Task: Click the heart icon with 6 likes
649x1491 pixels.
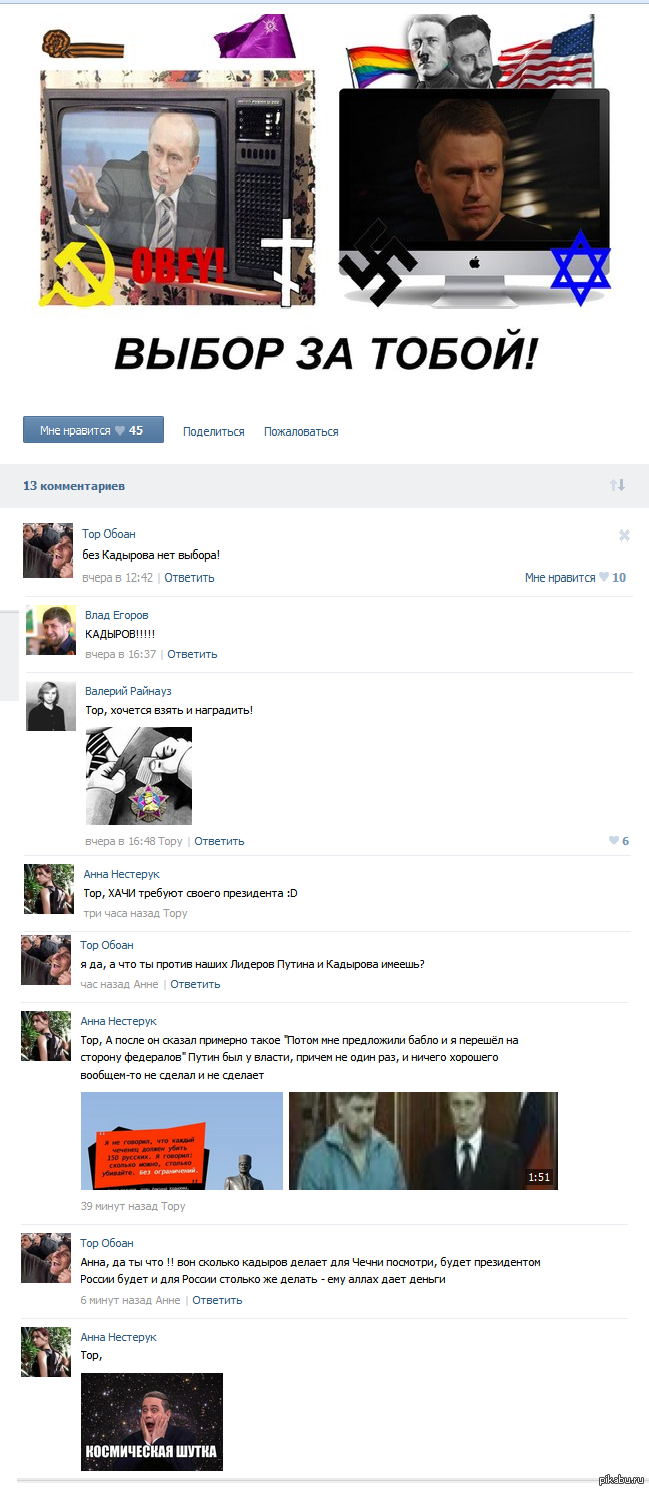Action: click(x=614, y=841)
